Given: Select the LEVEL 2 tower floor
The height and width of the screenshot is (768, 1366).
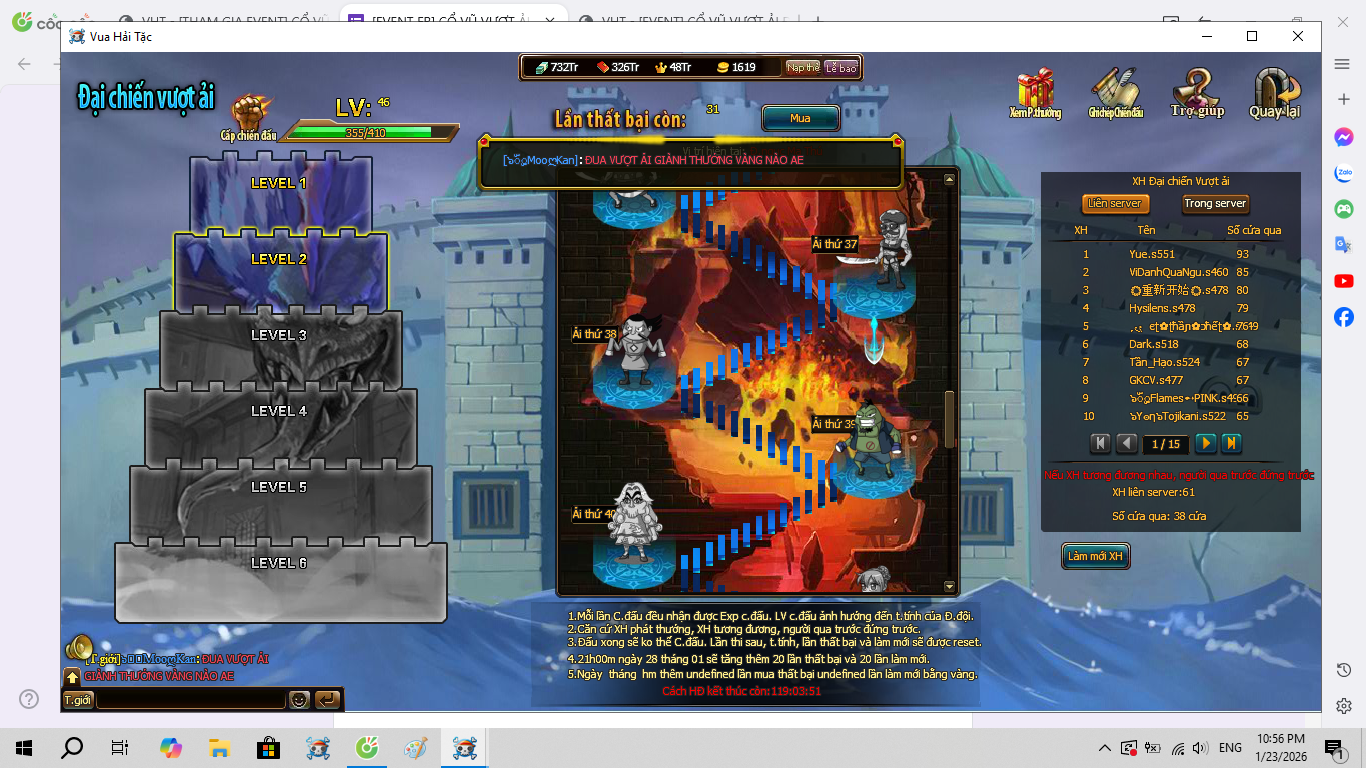Looking at the screenshot, I should pos(280,270).
